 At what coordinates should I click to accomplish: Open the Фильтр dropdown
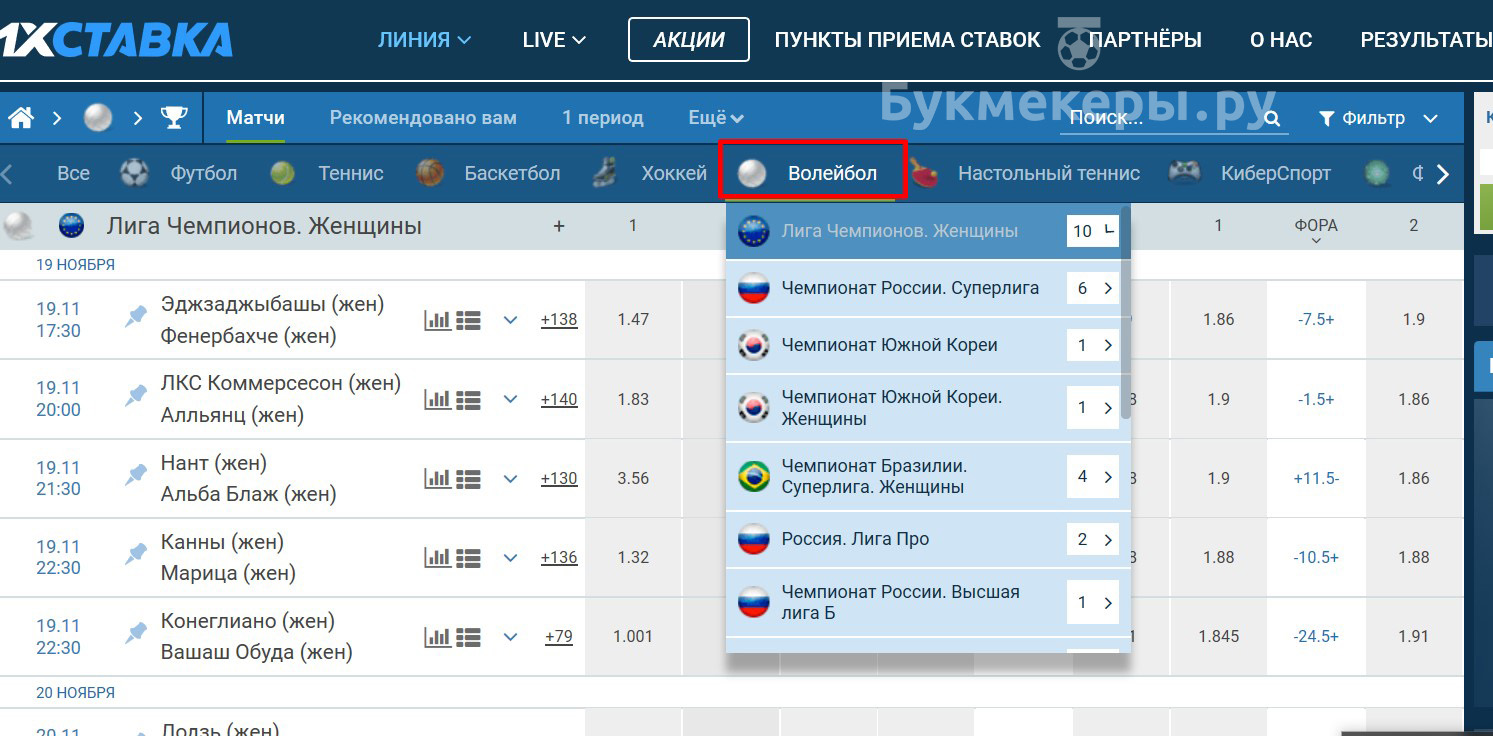[1378, 118]
